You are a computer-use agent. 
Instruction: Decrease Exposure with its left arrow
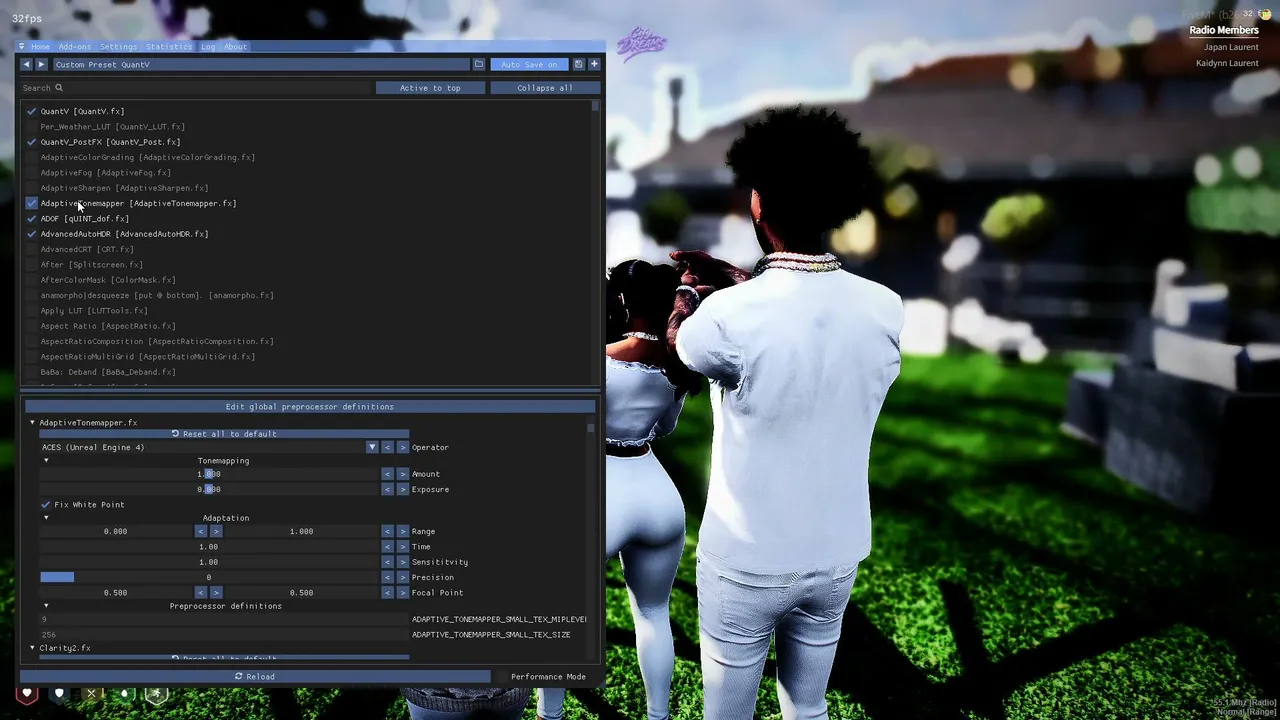pos(387,489)
